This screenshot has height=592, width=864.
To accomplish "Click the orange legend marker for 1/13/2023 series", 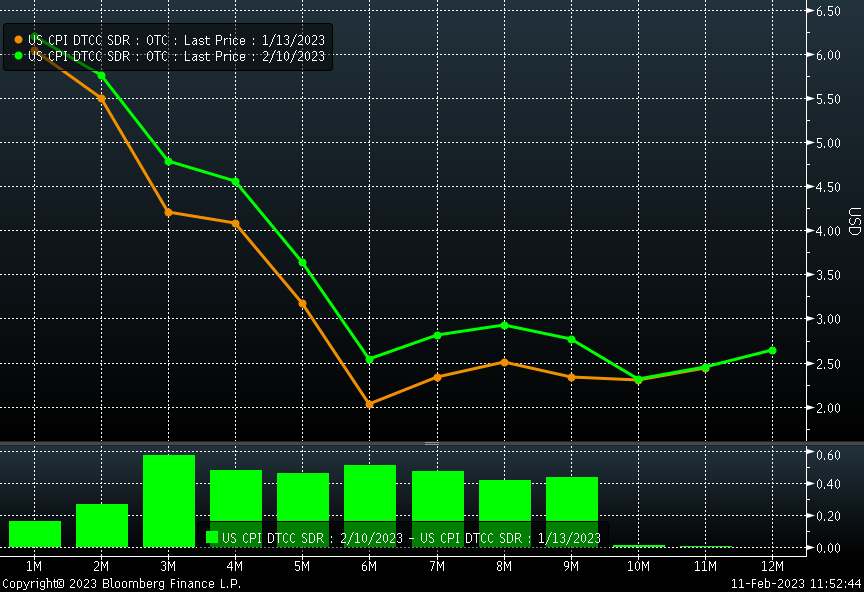I will pyautogui.click(x=19, y=39).
